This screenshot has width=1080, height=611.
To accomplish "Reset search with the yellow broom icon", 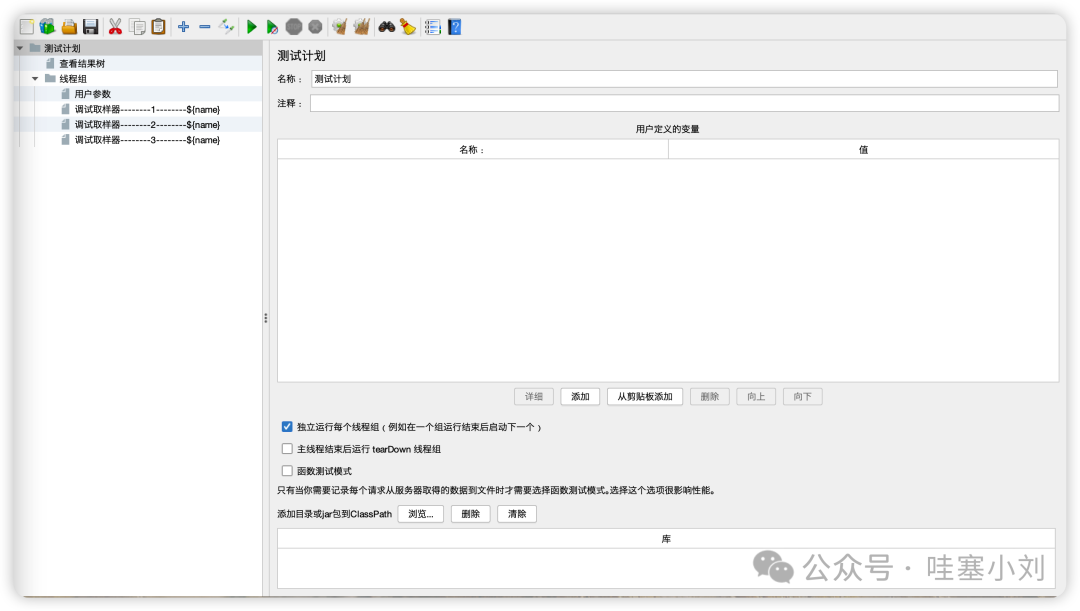I will point(408,27).
